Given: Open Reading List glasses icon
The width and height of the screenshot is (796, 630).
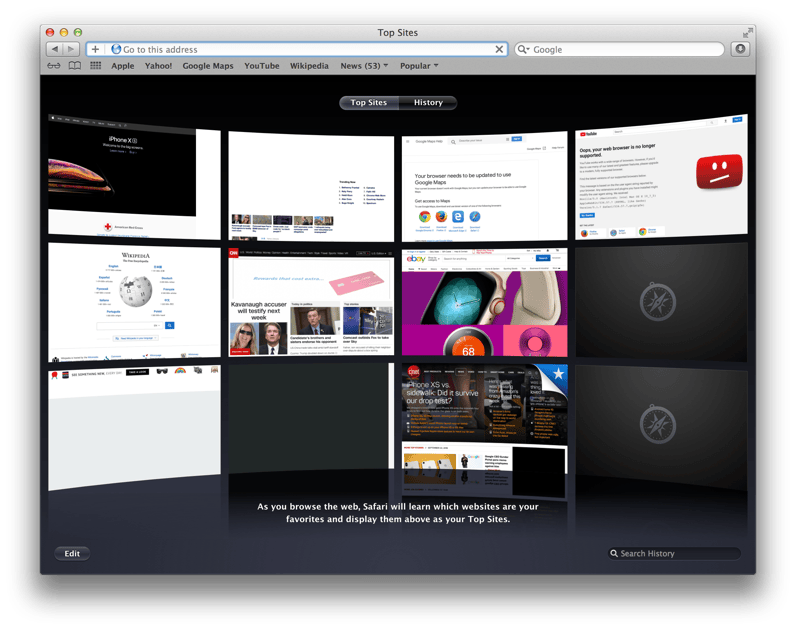Looking at the screenshot, I should [54, 65].
